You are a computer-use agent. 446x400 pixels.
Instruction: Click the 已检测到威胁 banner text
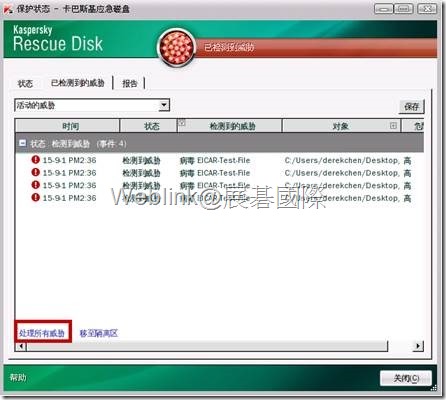pos(229,47)
